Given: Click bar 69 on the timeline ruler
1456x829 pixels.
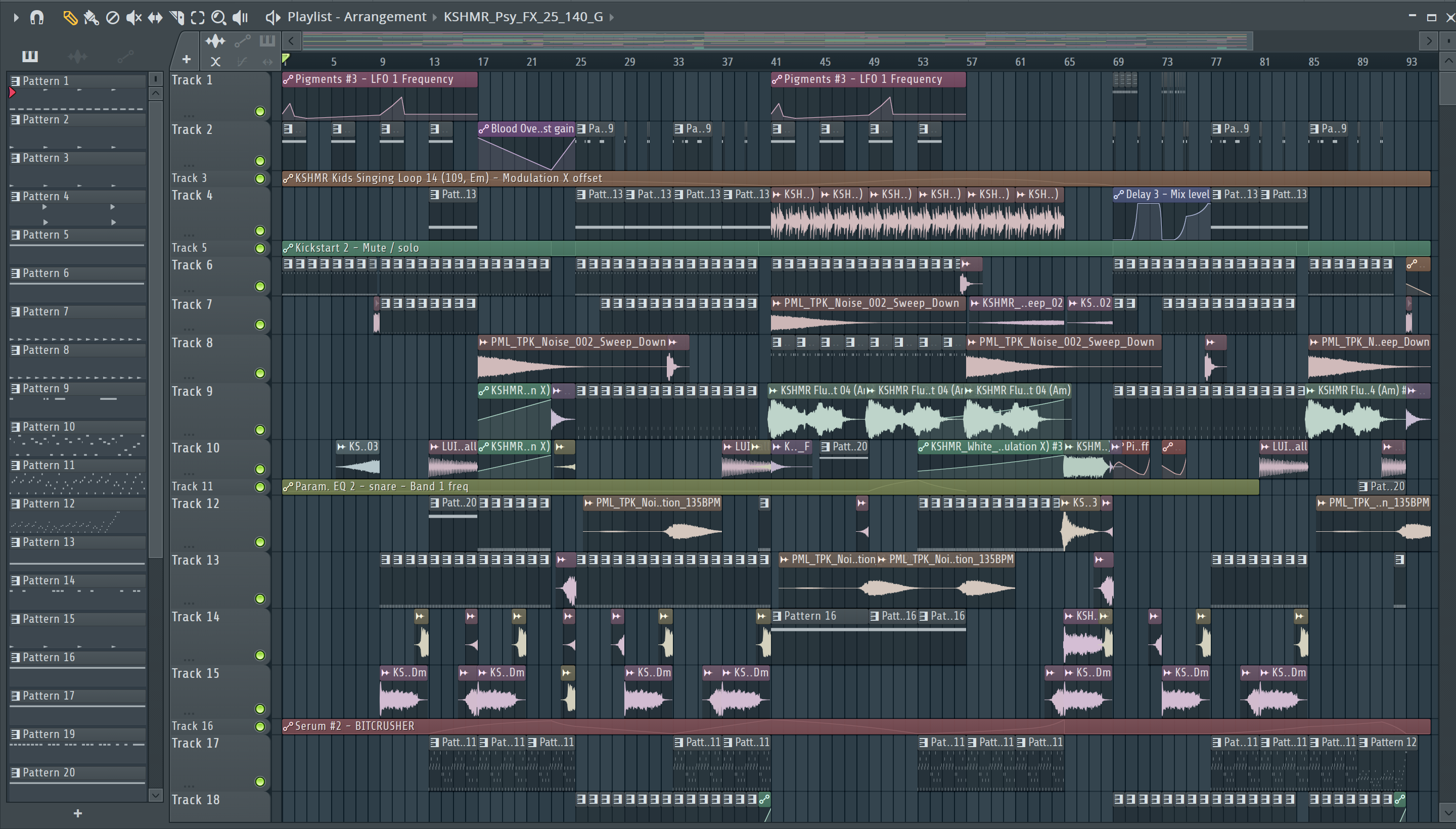Looking at the screenshot, I should click(x=1118, y=62).
